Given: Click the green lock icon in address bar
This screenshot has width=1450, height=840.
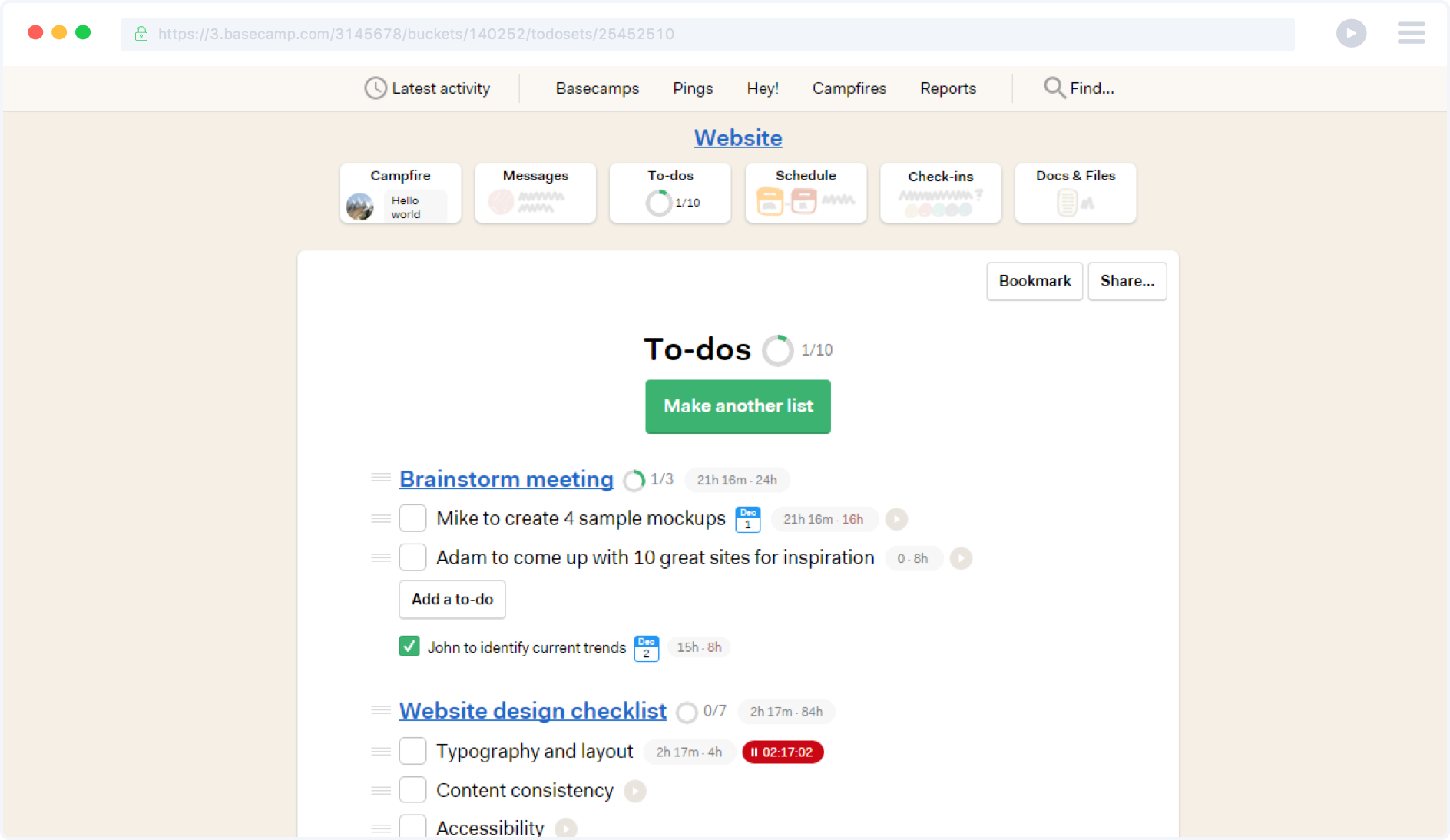Looking at the screenshot, I should (x=141, y=34).
